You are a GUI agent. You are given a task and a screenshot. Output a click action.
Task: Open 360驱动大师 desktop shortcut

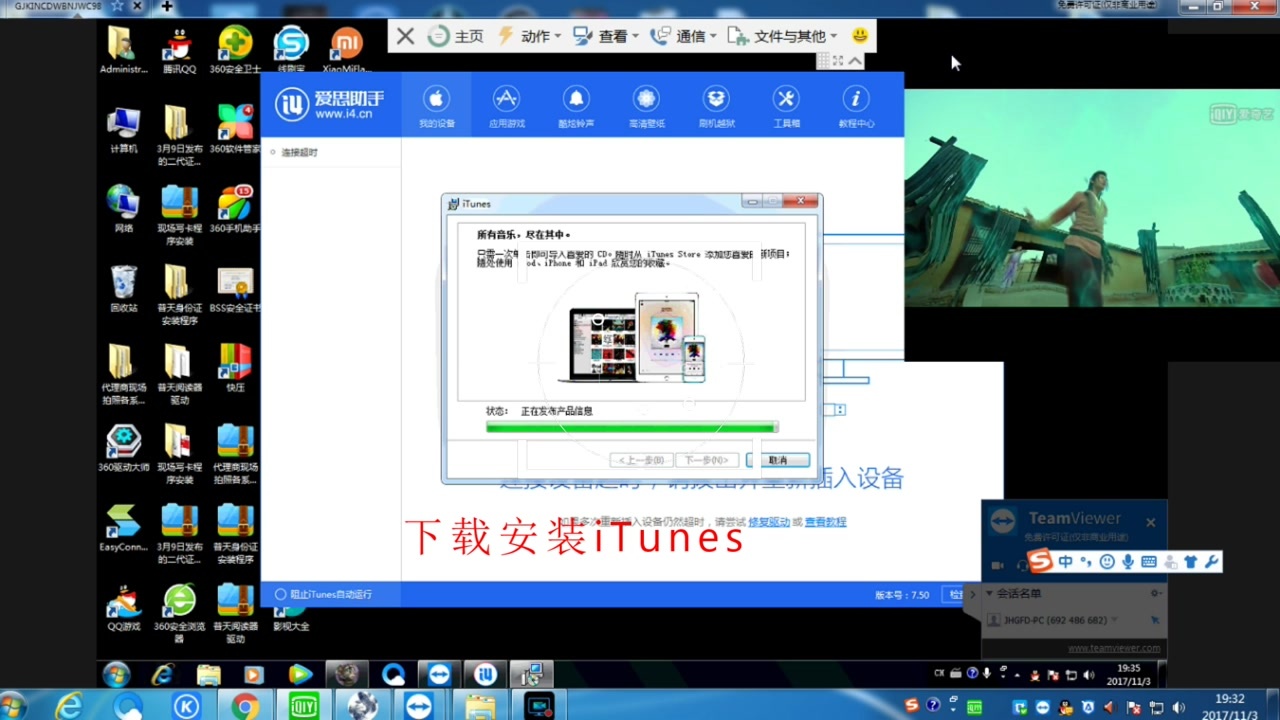(x=123, y=447)
